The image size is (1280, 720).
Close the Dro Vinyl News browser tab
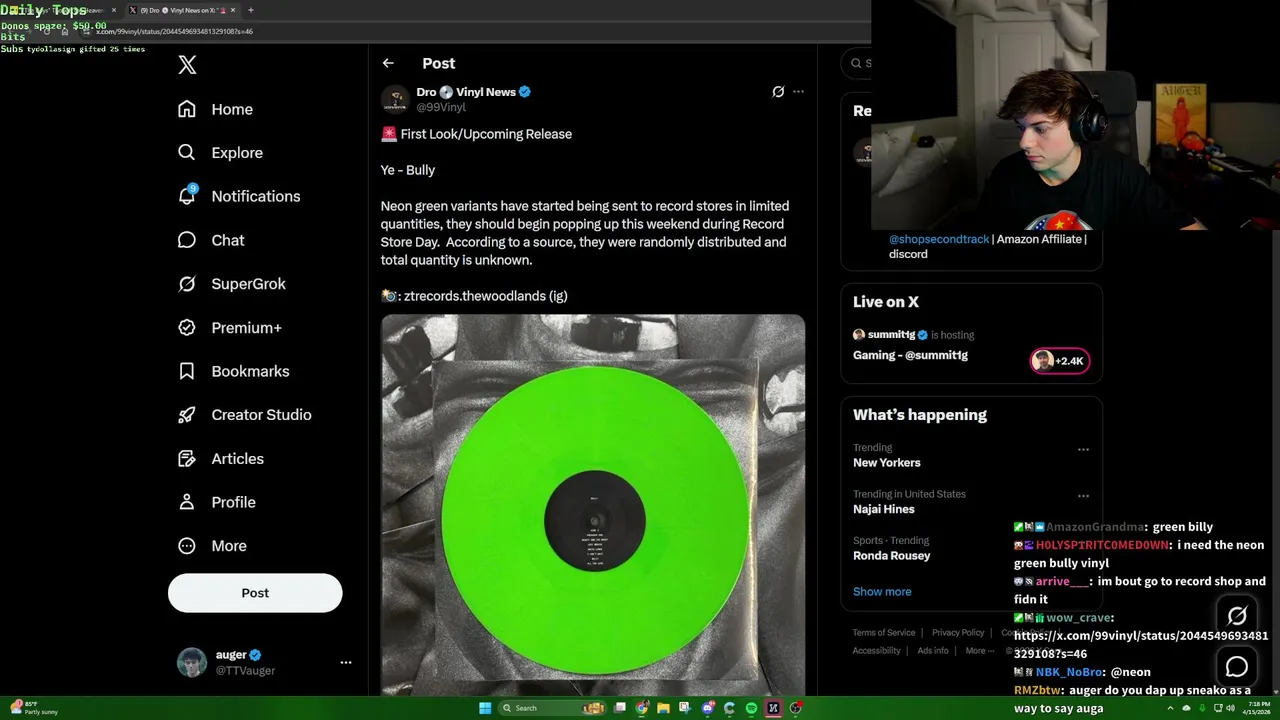(x=233, y=10)
